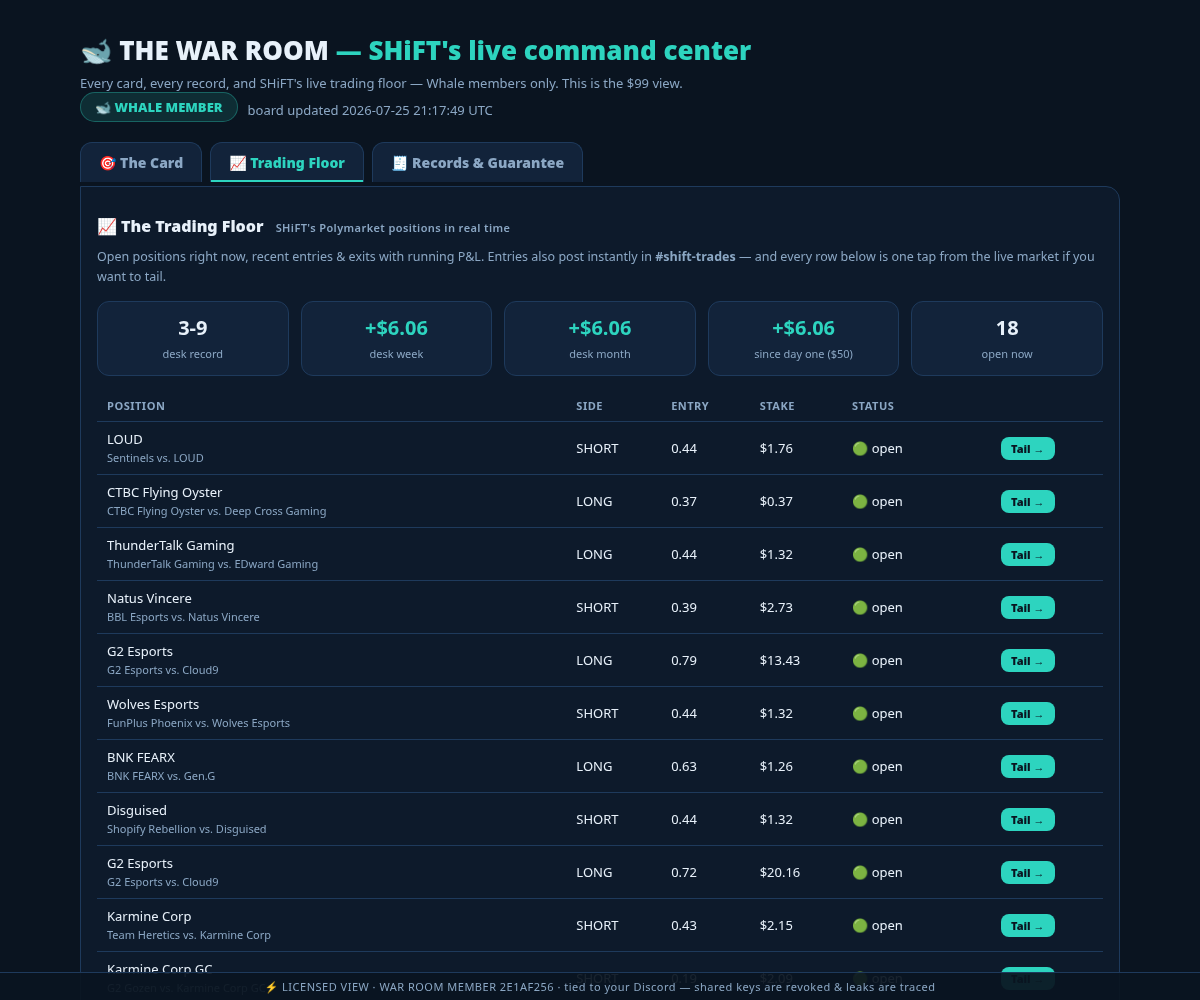Viewport: 1200px width, 1000px height.
Task: Click ThunderTalk Gaming vs. EDward Gaming text
Action: 212,564
